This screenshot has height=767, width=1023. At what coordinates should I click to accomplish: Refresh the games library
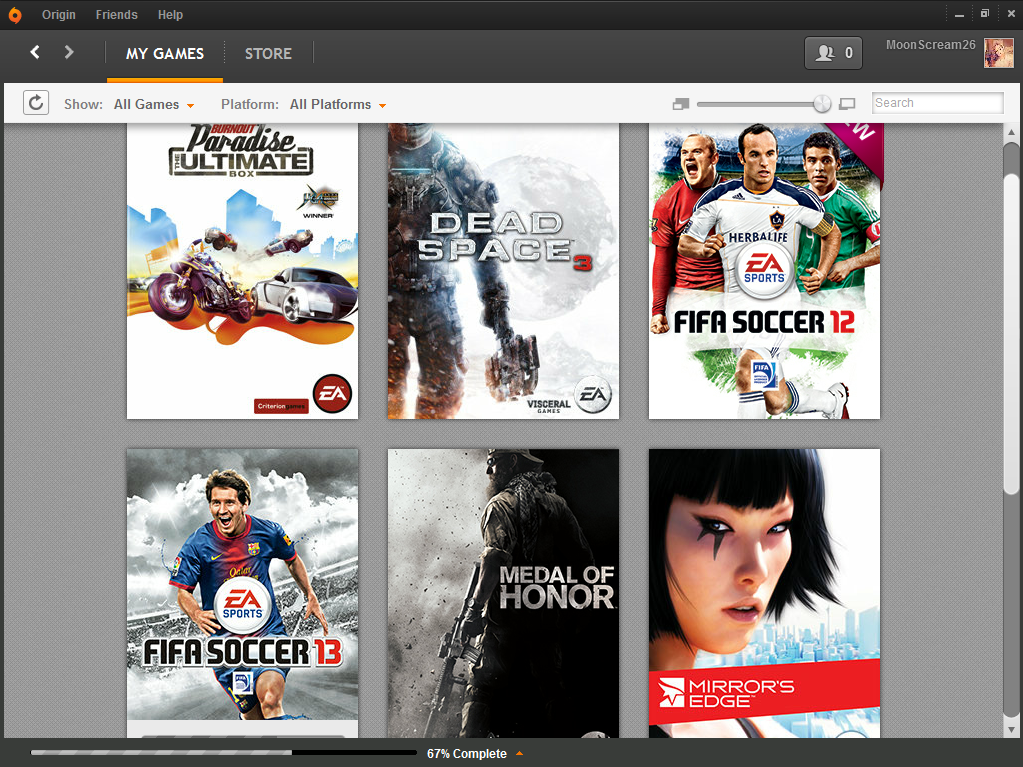(36, 103)
